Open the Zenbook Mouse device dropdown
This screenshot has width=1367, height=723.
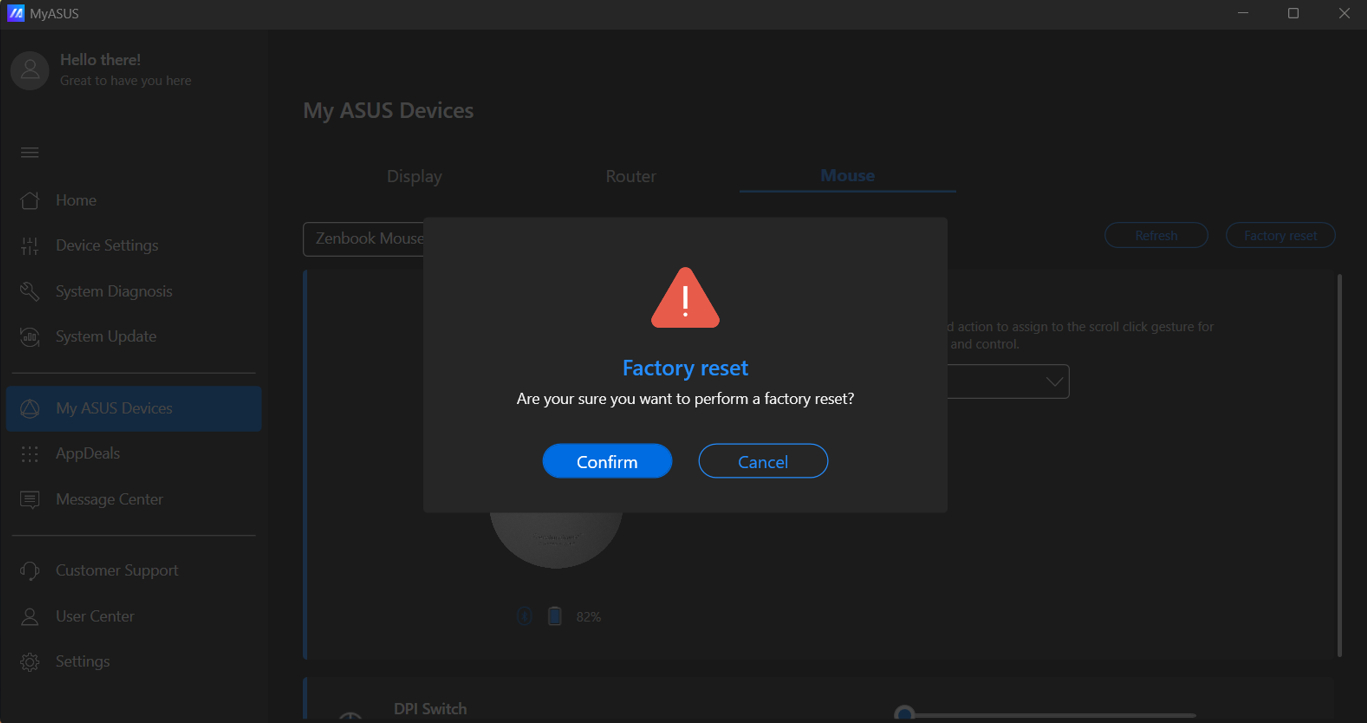point(364,239)
